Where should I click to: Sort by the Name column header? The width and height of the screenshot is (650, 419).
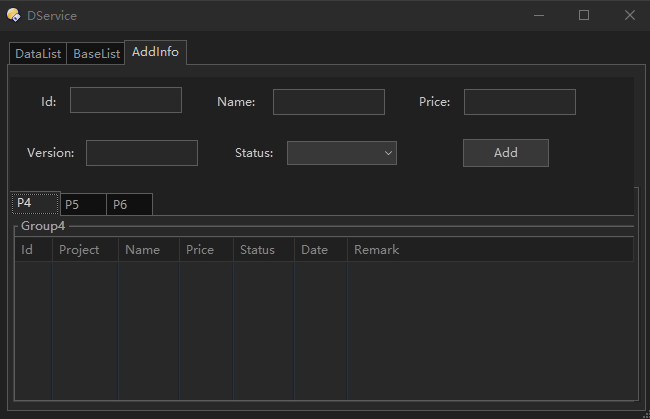point(149,249)
